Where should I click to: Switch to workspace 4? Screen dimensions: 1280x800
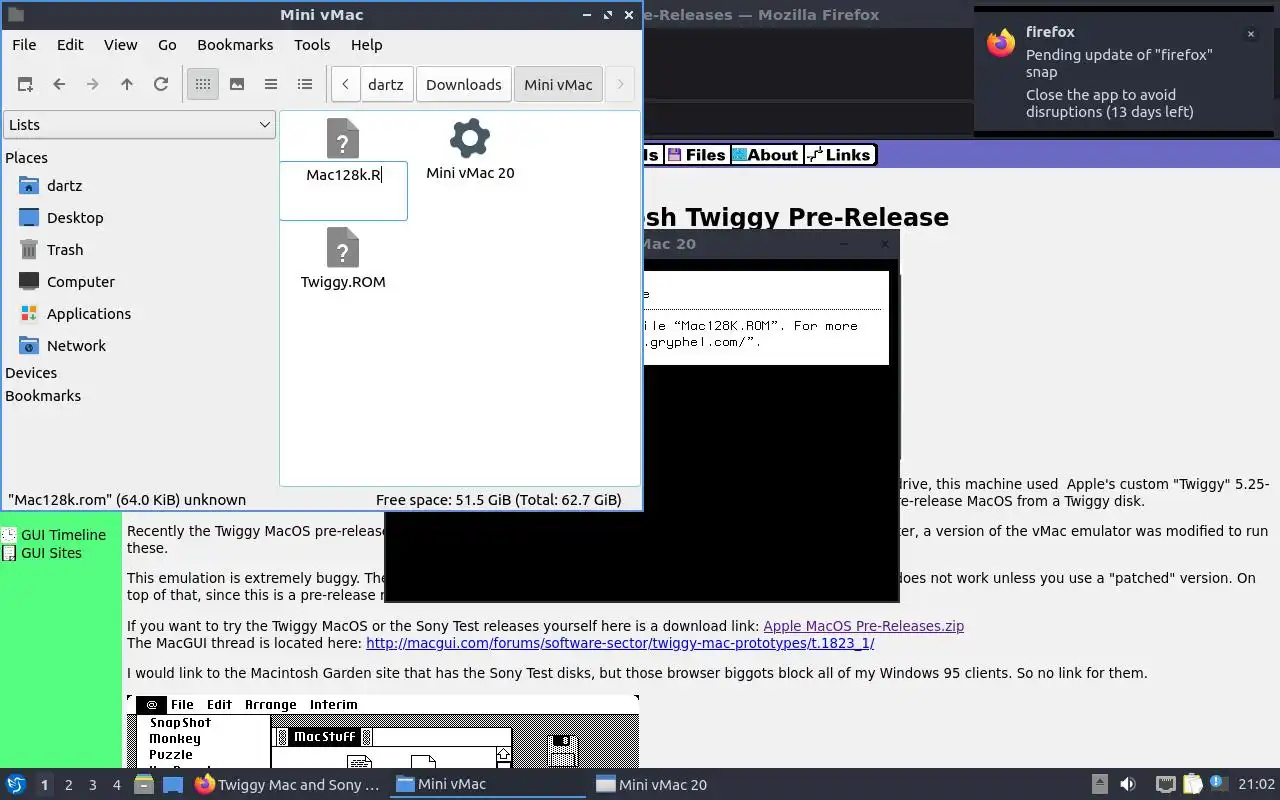(x=116, y=785)
